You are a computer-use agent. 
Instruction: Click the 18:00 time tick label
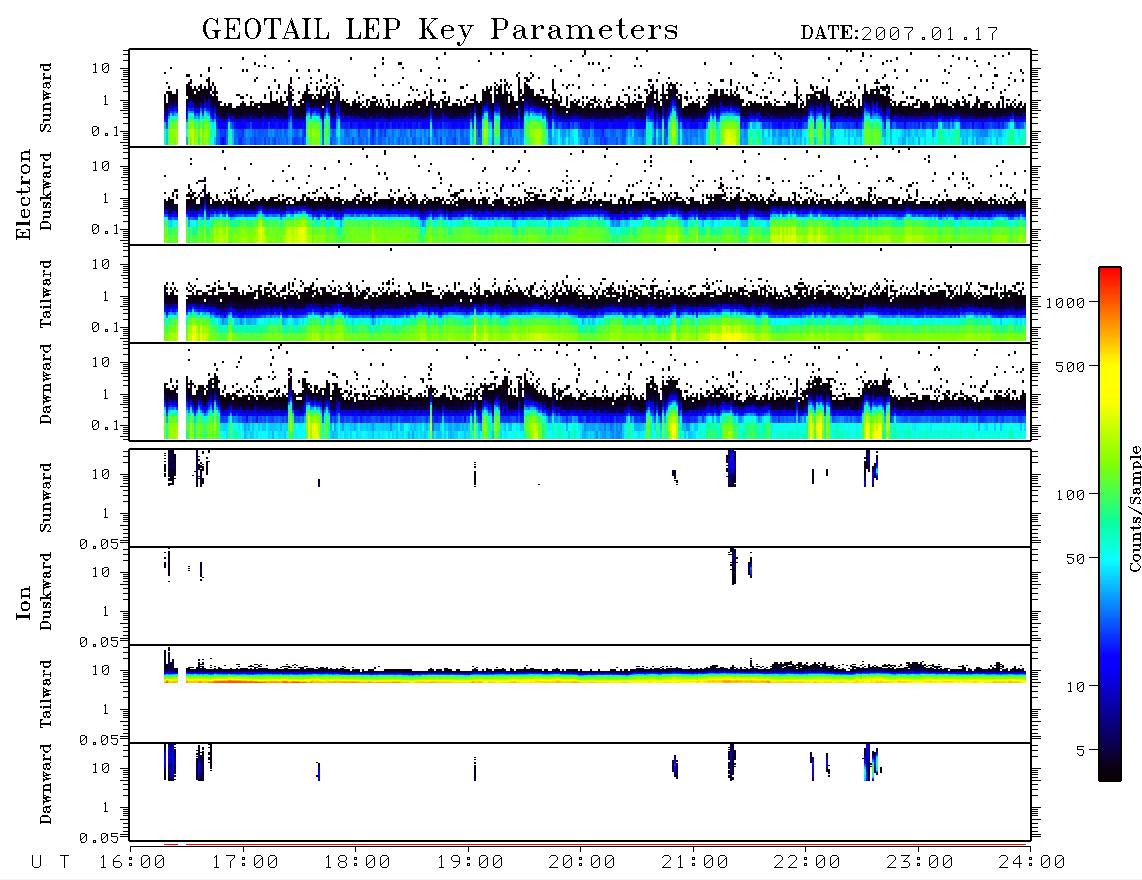(357, 863)
